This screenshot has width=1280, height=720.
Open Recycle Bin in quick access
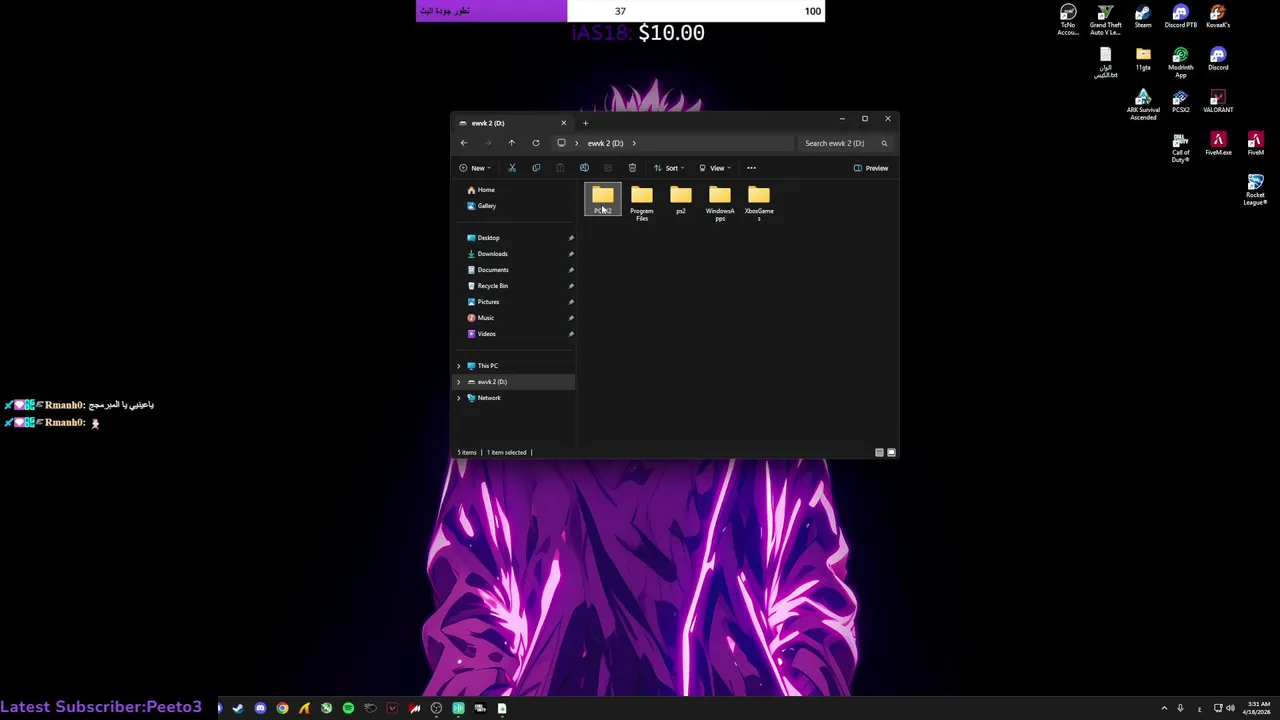492,286
